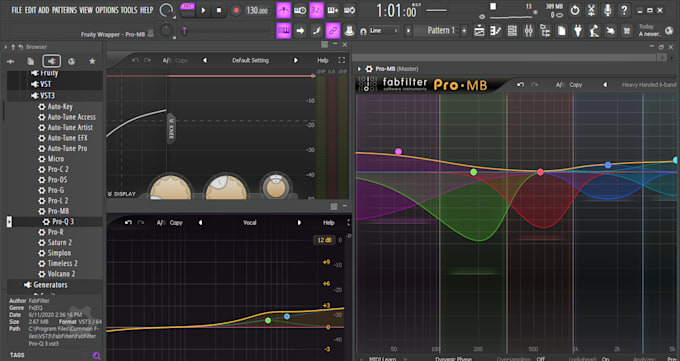Show the Browser via toolbar icon
Image resolution: width=680 pixels, height=361 pixels.
pos(545,31)
